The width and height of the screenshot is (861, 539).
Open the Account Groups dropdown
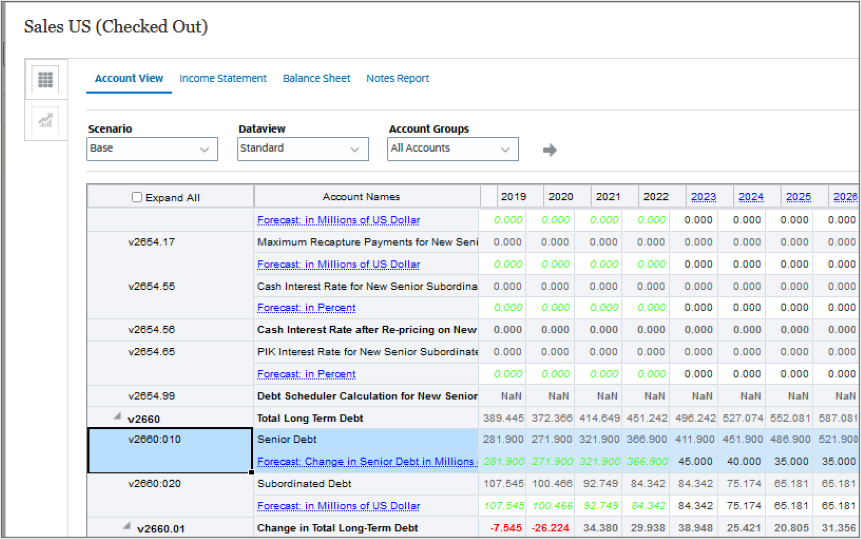point(453,148)
